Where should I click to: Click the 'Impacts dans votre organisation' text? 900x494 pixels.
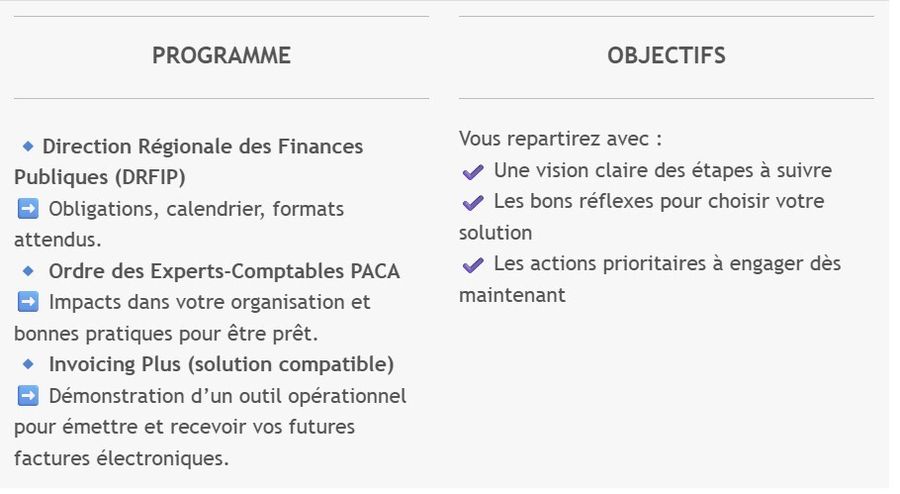[x=209, y=302]
